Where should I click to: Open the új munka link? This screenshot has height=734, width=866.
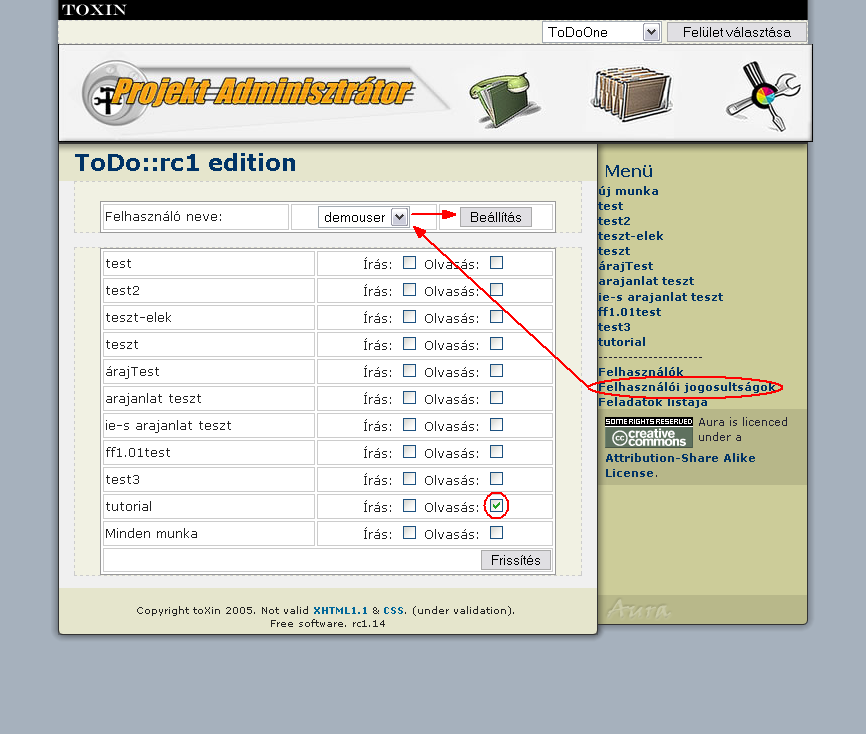(x=628, y=191)
